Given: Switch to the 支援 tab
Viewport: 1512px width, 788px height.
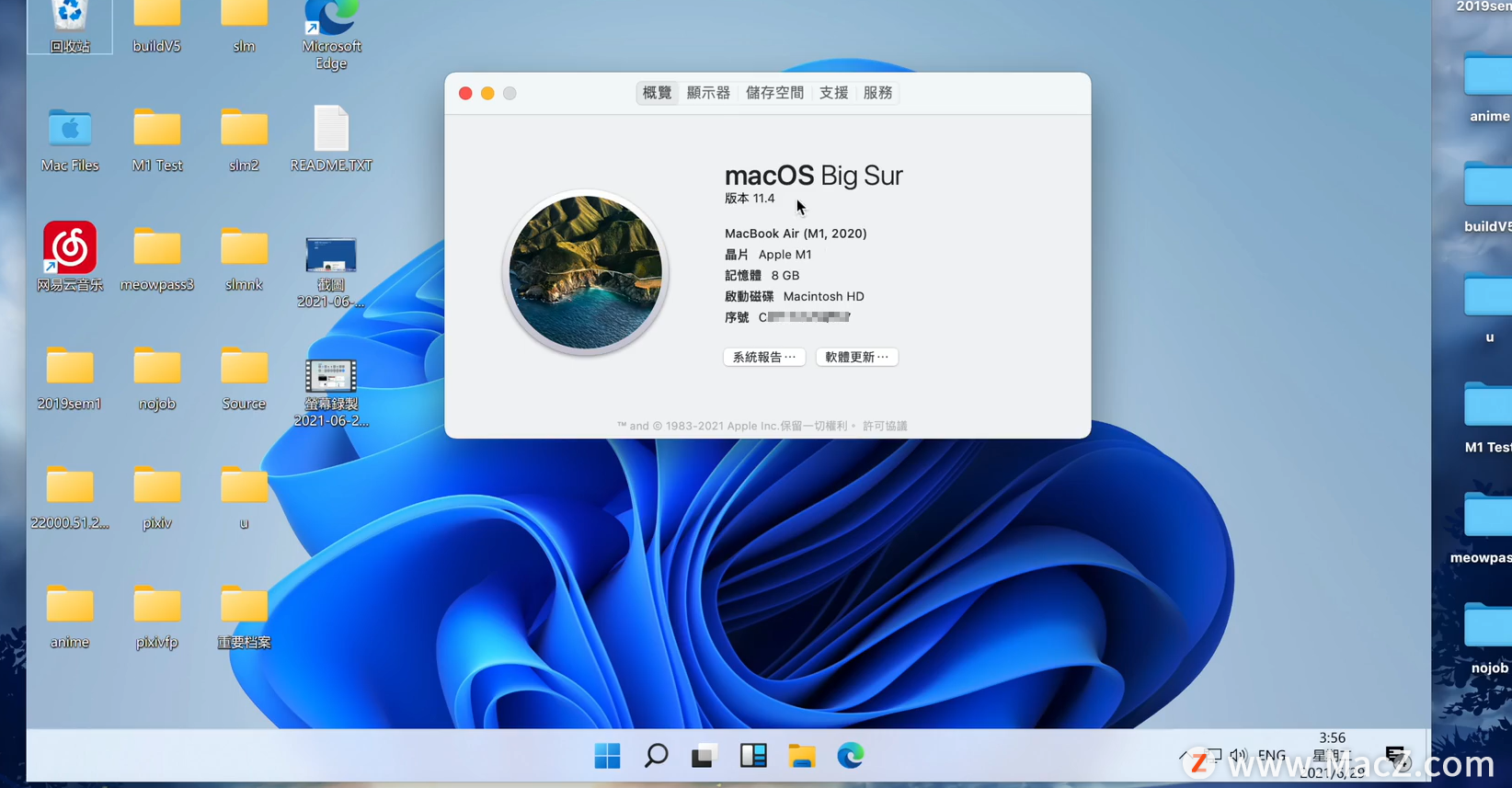Looking at the screenshot, I should 833,93.
